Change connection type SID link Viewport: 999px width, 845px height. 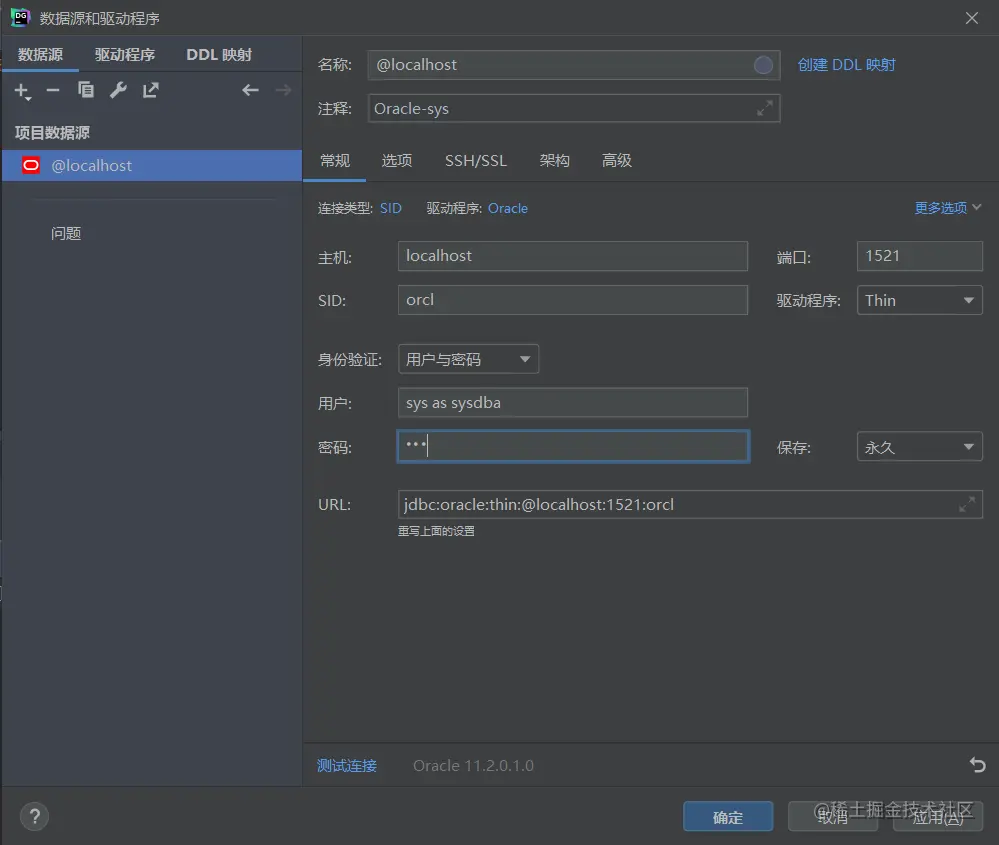pos(391,208)
